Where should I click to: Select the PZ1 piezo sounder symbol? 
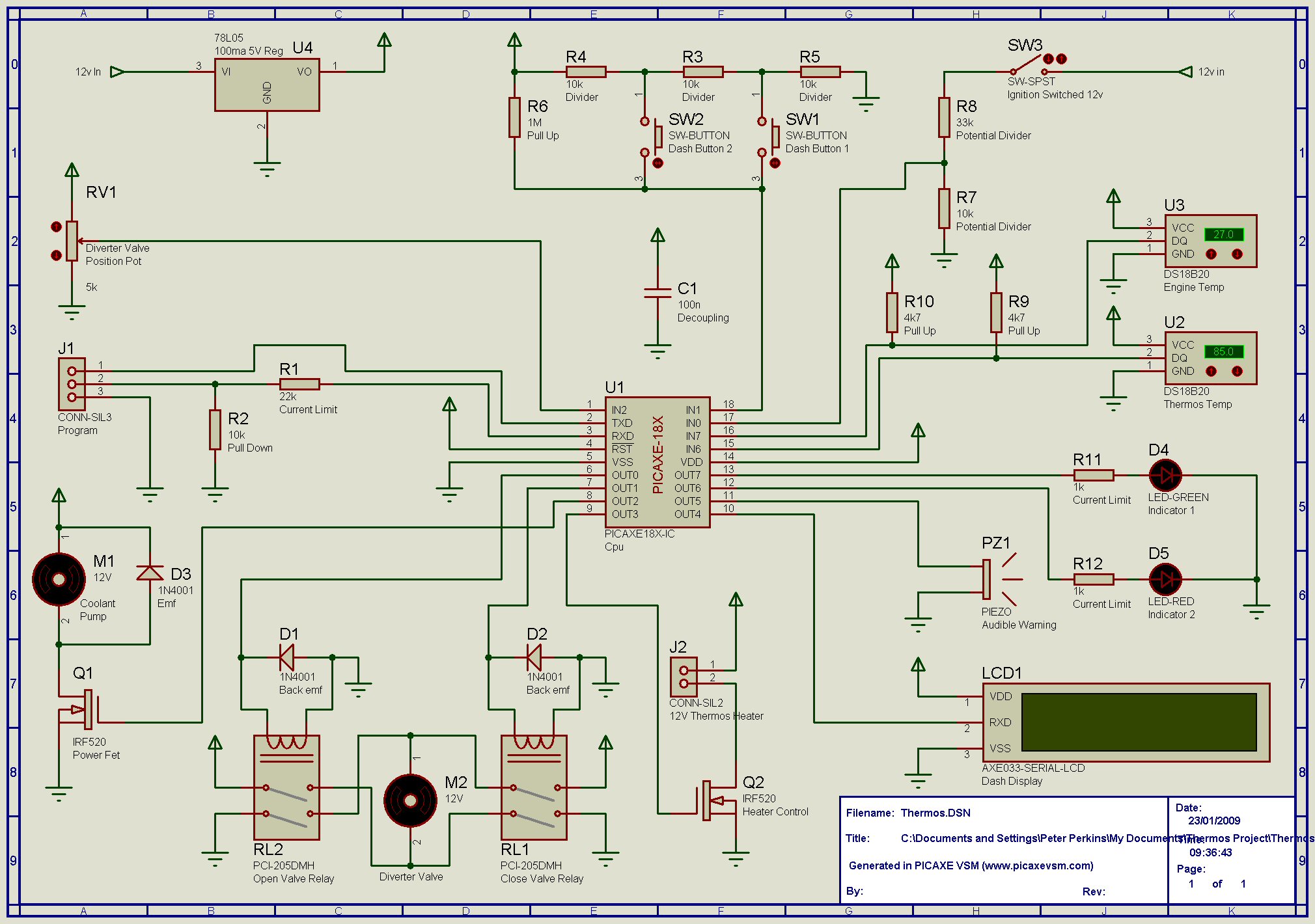click(x=988, y=579)
